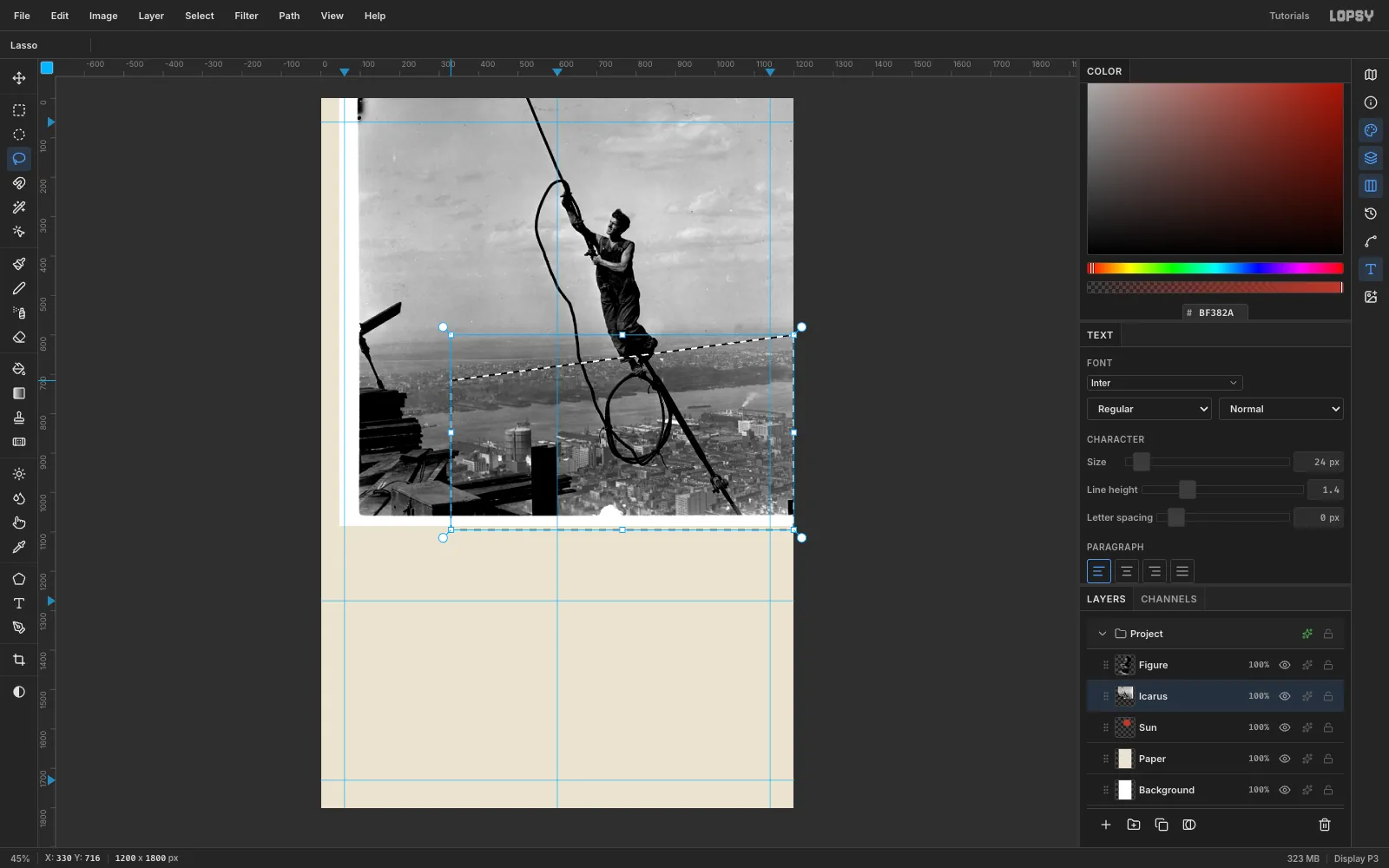This screenshot has height=868, width=1389.
Task: Lock the Background layer
Action: tap(1328, 790)
